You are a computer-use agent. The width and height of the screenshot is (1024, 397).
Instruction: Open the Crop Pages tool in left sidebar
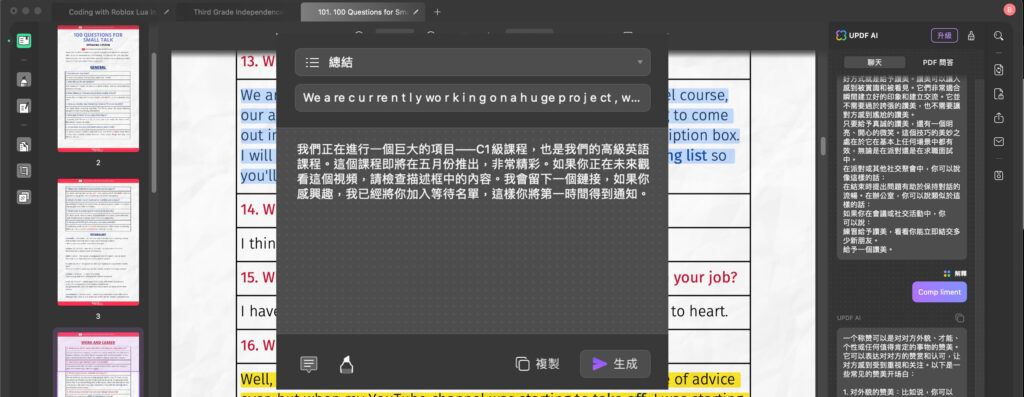pos(24,170)
